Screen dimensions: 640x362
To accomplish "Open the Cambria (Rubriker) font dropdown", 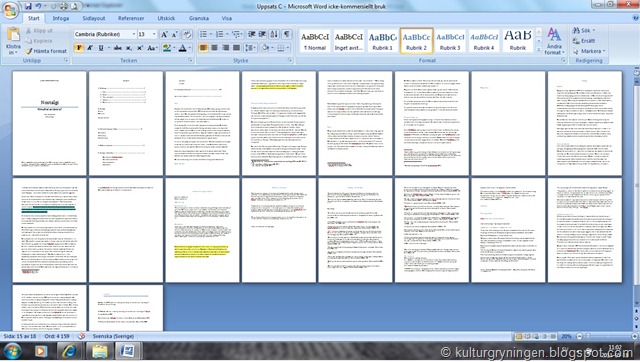I will tap(105, 34).
